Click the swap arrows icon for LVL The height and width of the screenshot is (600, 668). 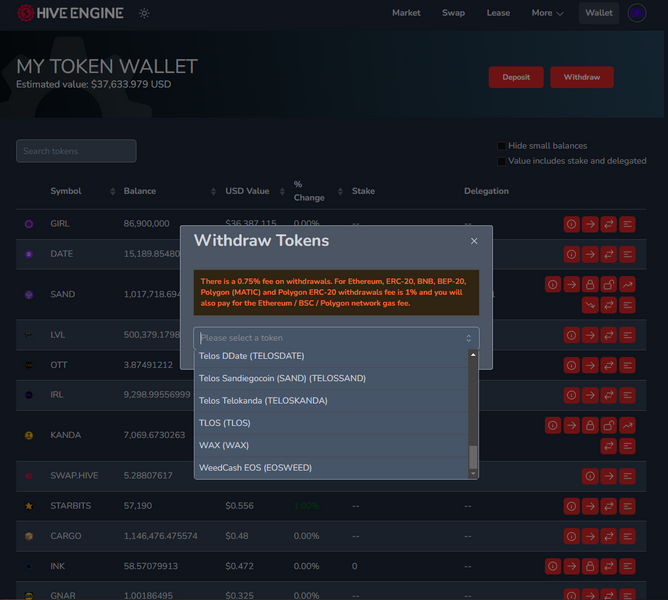click(x=609, y=335)
